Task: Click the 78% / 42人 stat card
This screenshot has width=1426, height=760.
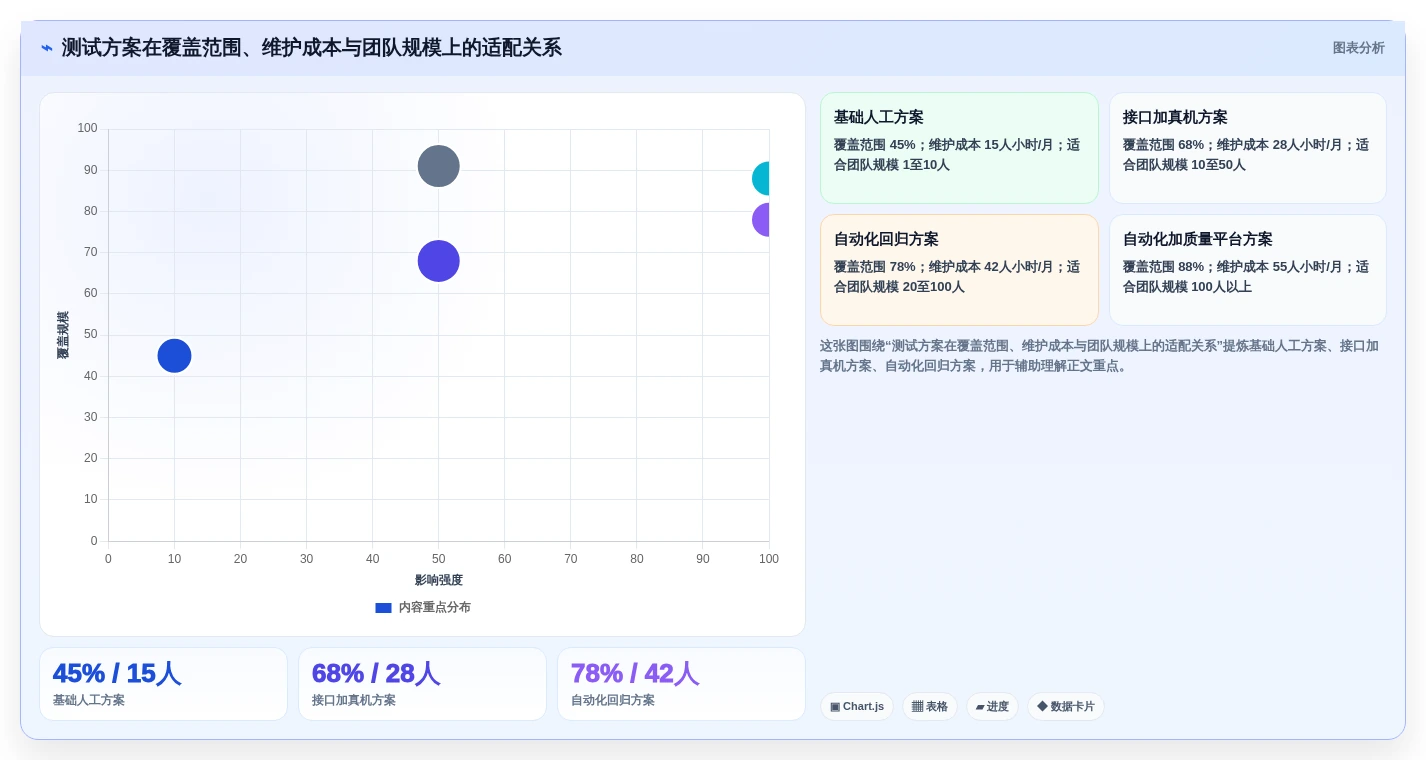Action: (681, 684)
